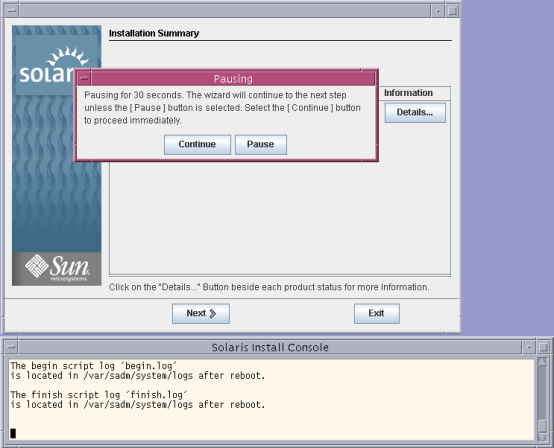Viewport: 554px width, 448px height.
Task: Click console scrollbar up arrow
Action: click(x=542, y=362)
